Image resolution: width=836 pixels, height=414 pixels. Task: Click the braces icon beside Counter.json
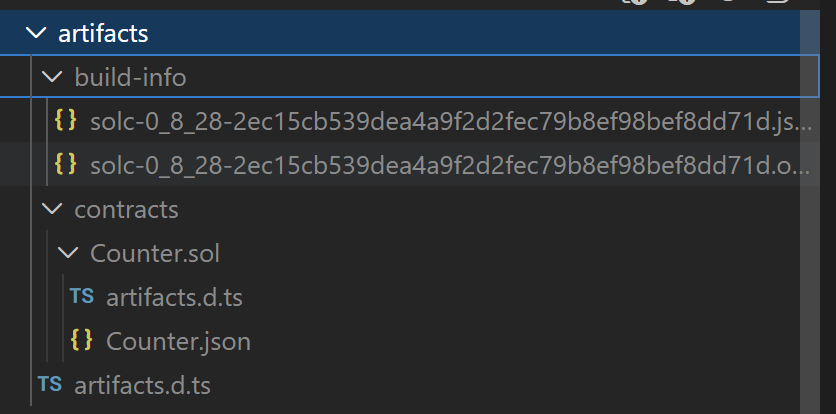[82, 341]
